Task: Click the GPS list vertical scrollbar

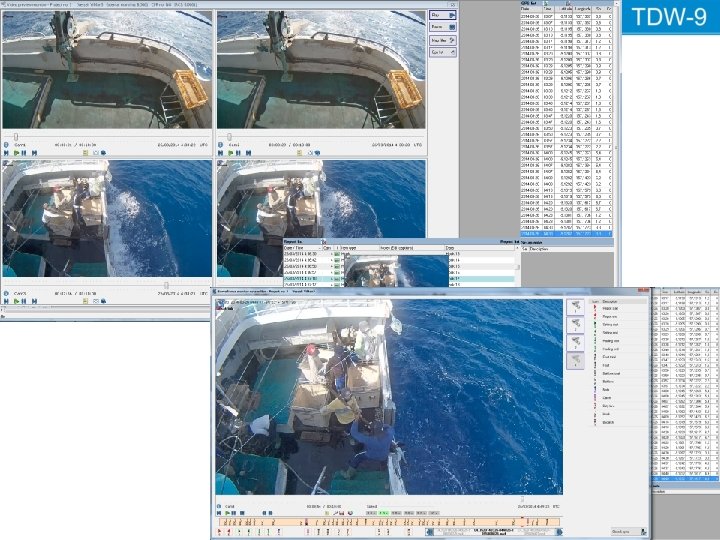Action: [616, 119]
